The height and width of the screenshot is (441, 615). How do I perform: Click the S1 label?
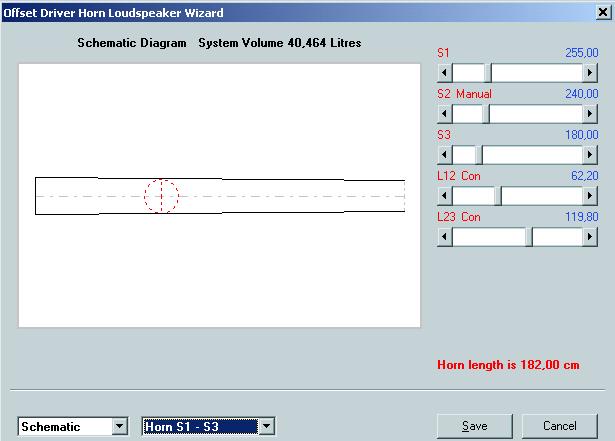(443, 53)
